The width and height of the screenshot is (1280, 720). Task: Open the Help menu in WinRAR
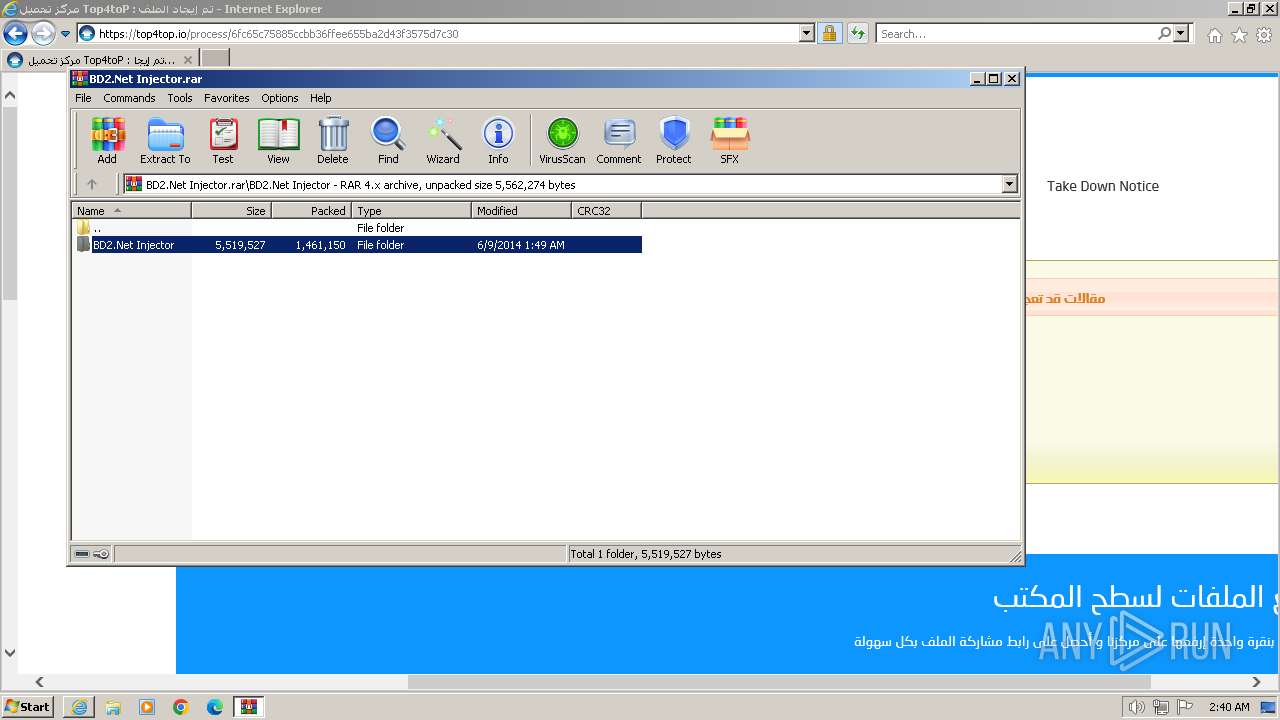pos(321,98)
